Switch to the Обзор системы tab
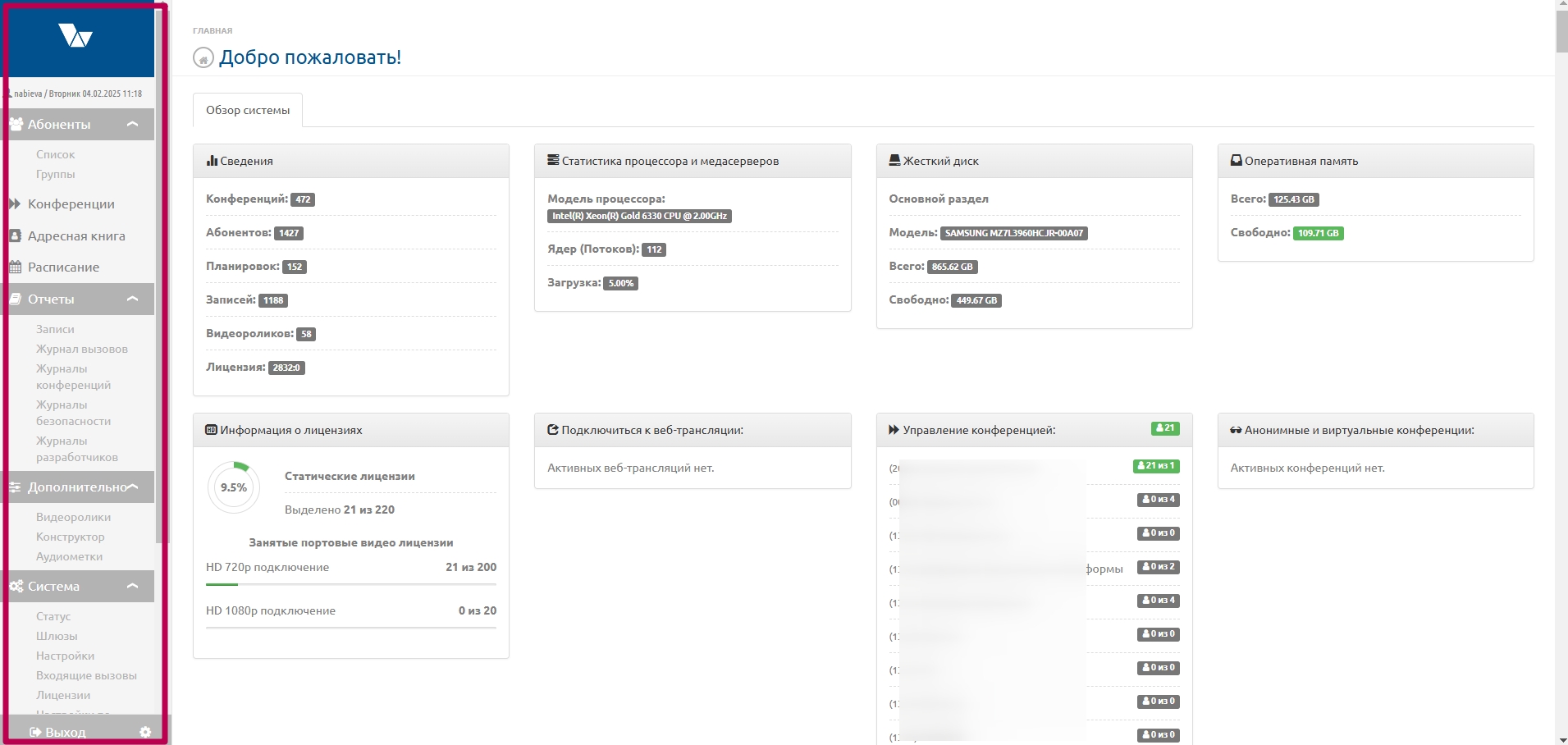 click(x=248, y=111)
